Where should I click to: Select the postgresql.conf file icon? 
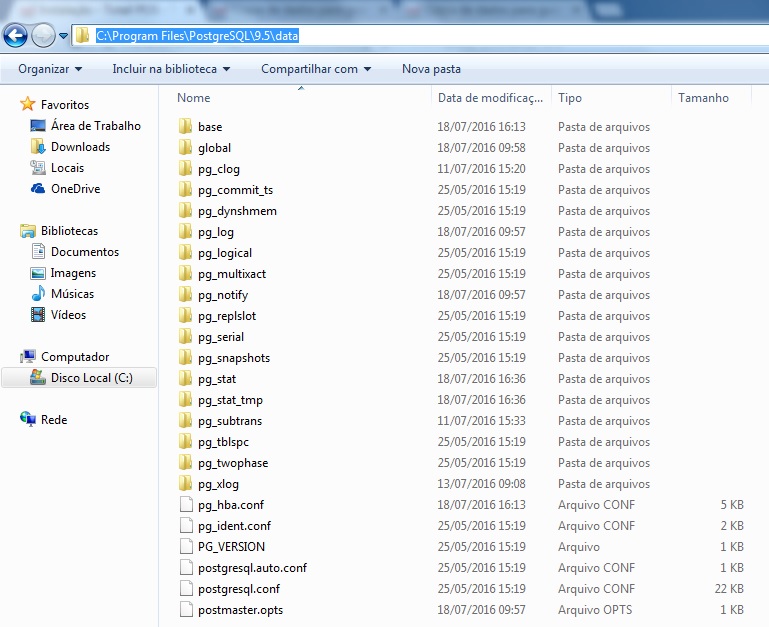pyautogui.click(x=186, y=588)
